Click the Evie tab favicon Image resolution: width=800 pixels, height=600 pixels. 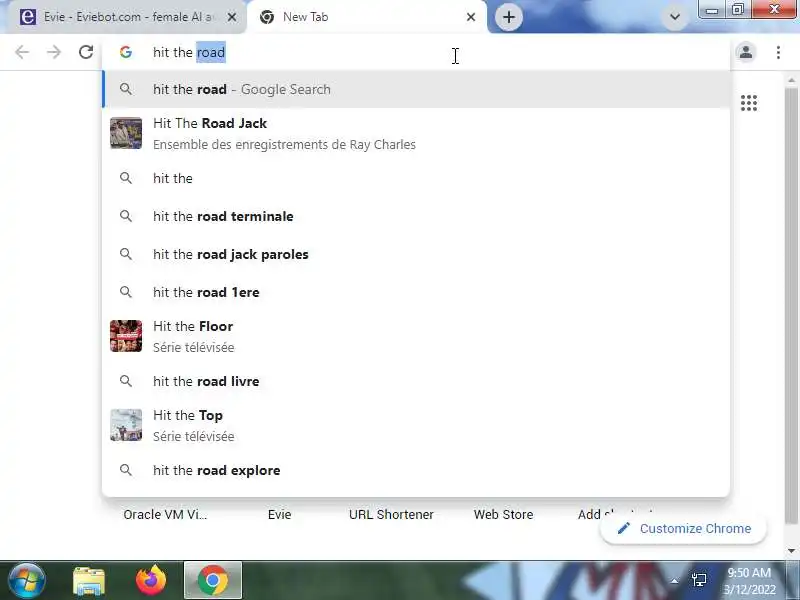(28, 17)
